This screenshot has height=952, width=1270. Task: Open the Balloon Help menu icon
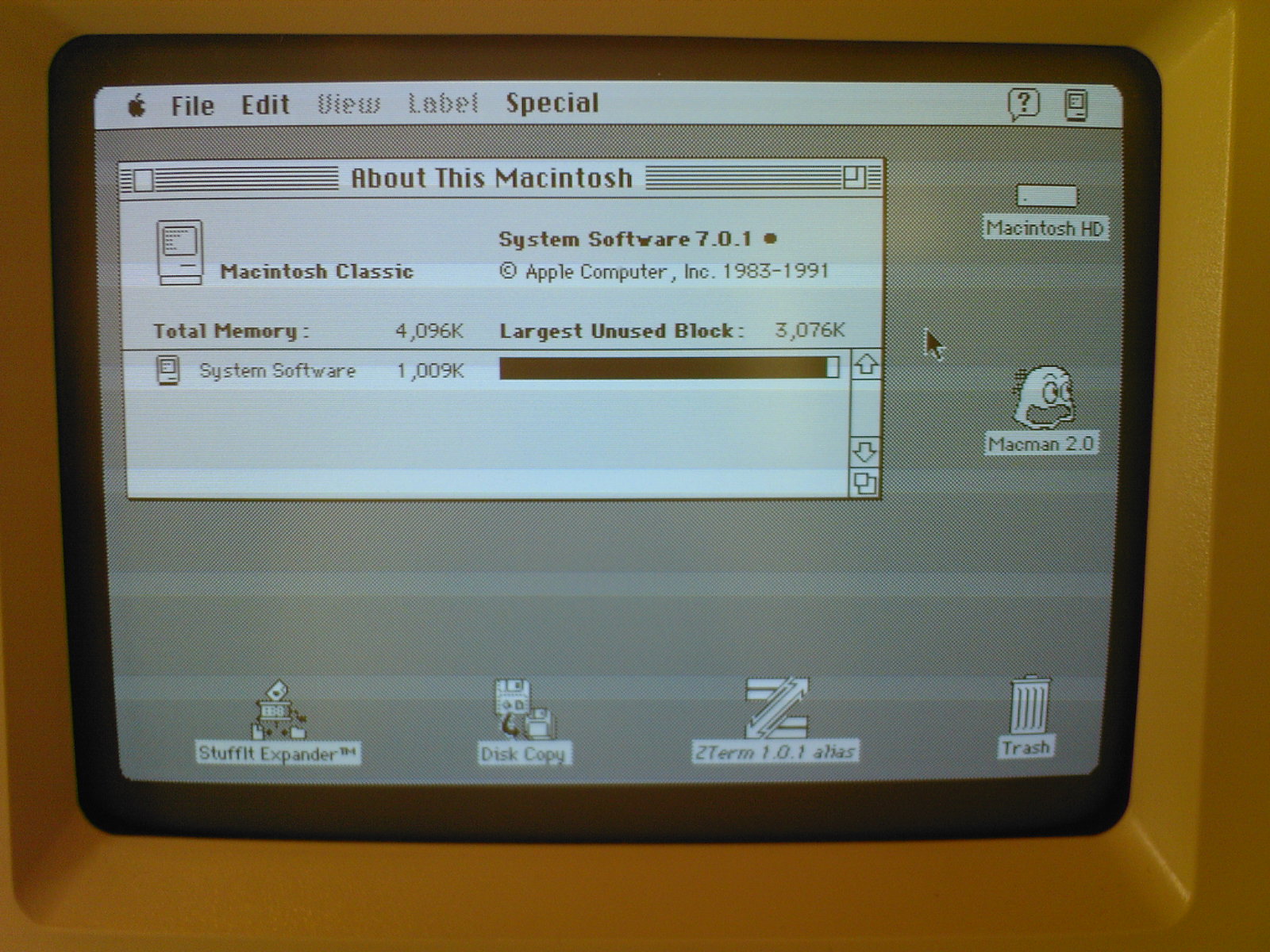click(x=1023, y=104)
